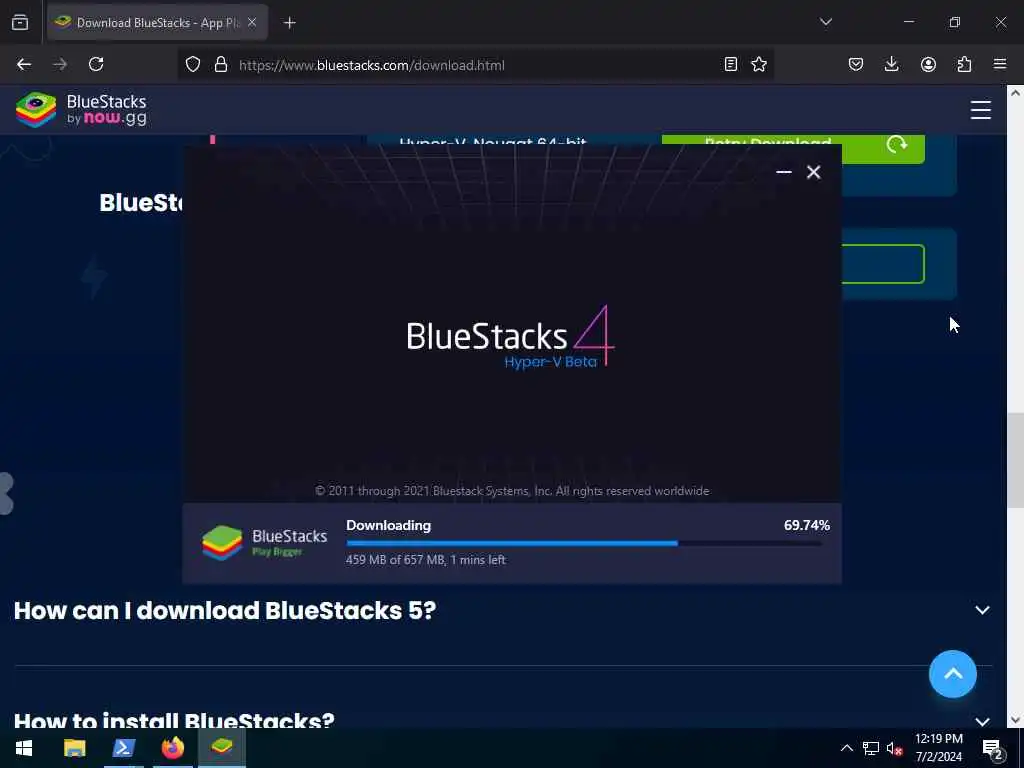The width and height of the screenshot is (1024, 768).
Task: Select BlueStacks installer taskbar icon
Action: click(222, 748)
